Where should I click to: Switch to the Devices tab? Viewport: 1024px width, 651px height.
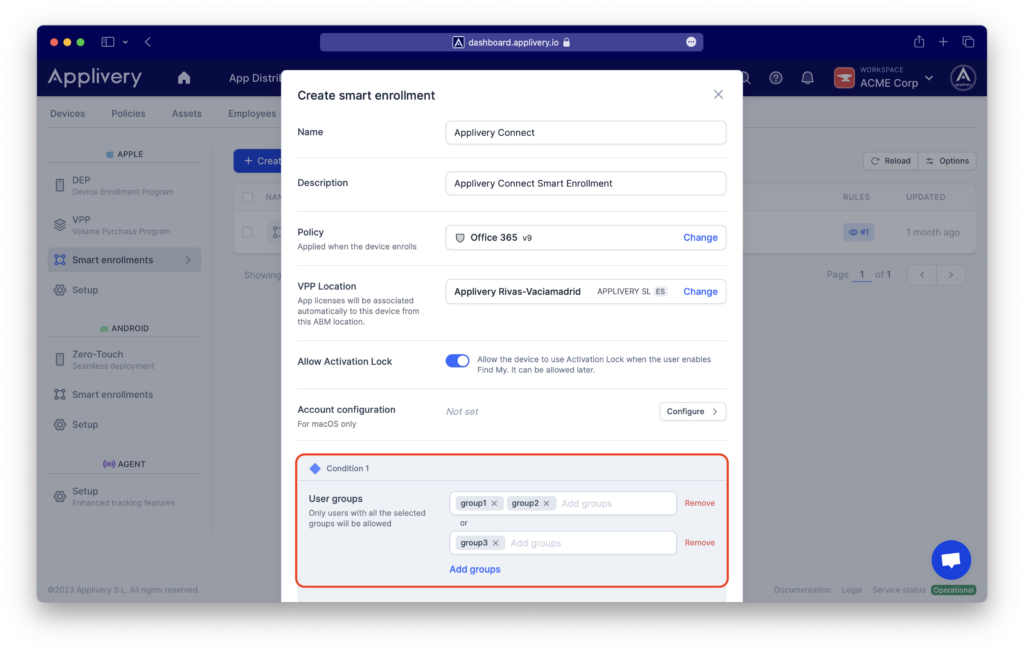[67, 114]
